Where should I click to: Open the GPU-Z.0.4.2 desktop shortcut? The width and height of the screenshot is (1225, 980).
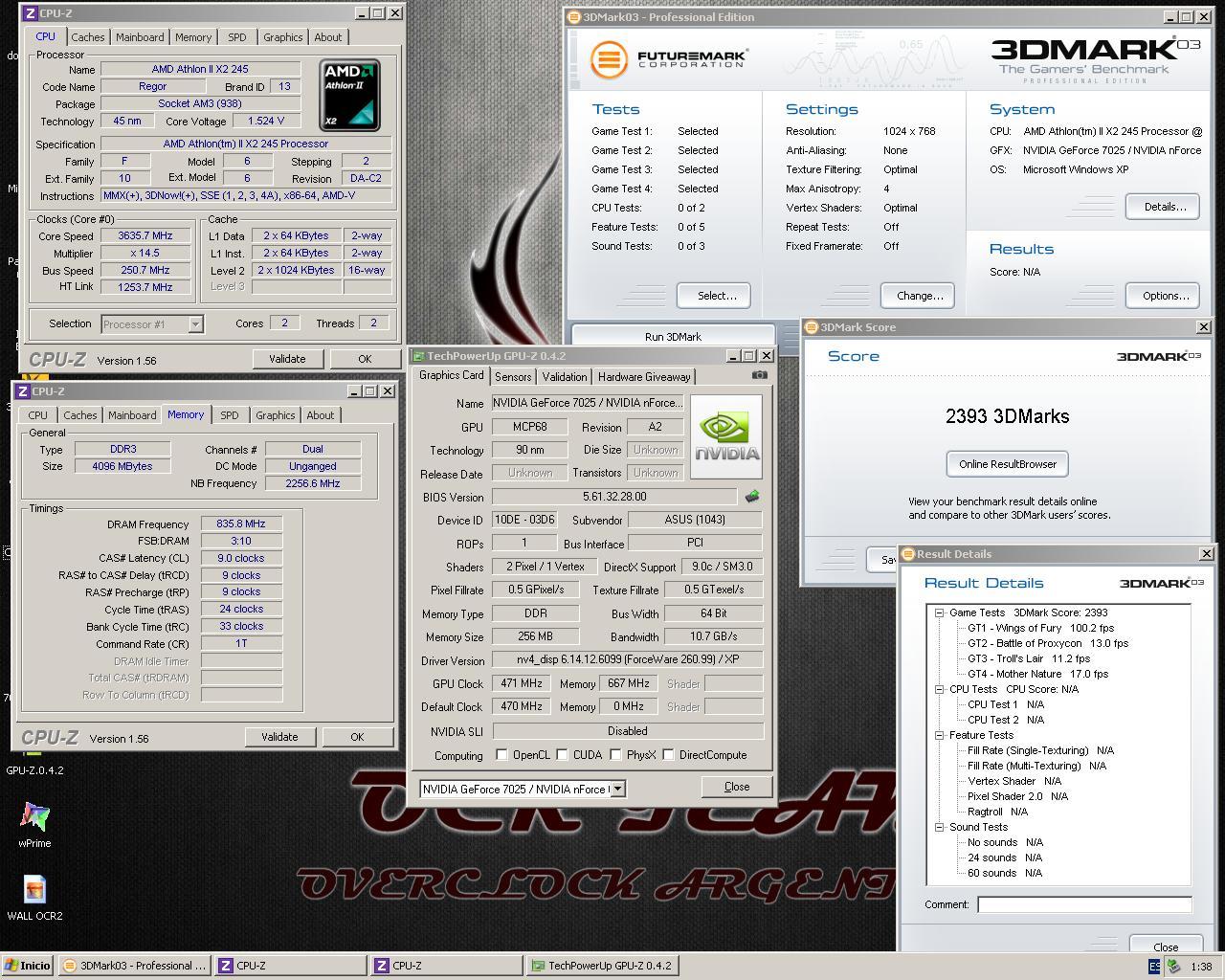click(34, 763)
